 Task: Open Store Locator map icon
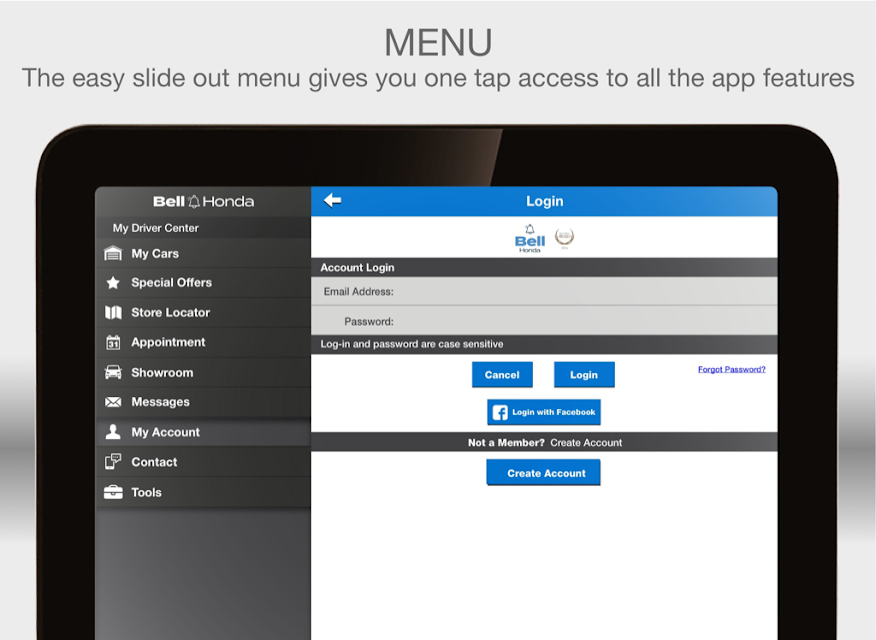click(113, 313)
